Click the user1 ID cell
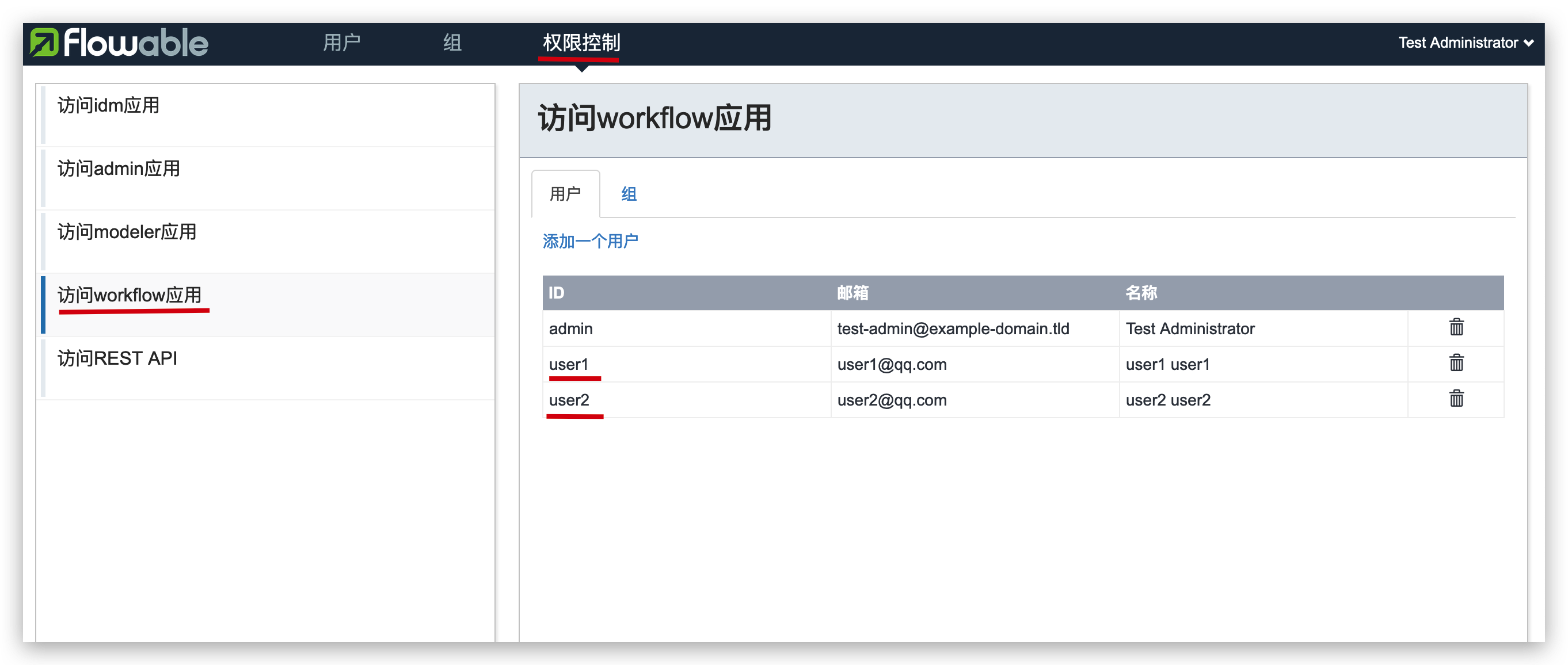The image size is (1568, 665). point(569,364)
